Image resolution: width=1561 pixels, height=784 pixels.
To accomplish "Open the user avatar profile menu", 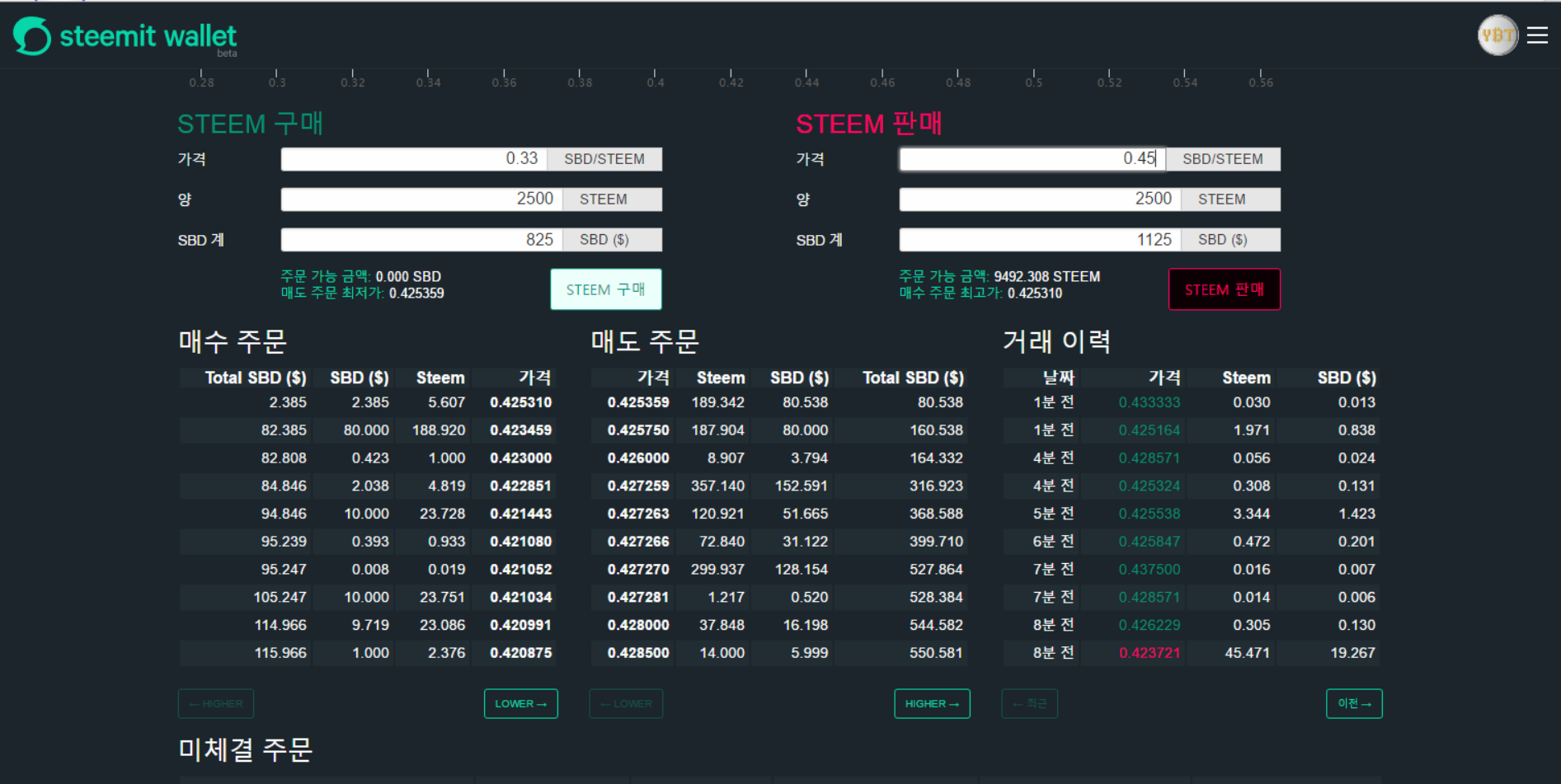I will click(1498, 35).
